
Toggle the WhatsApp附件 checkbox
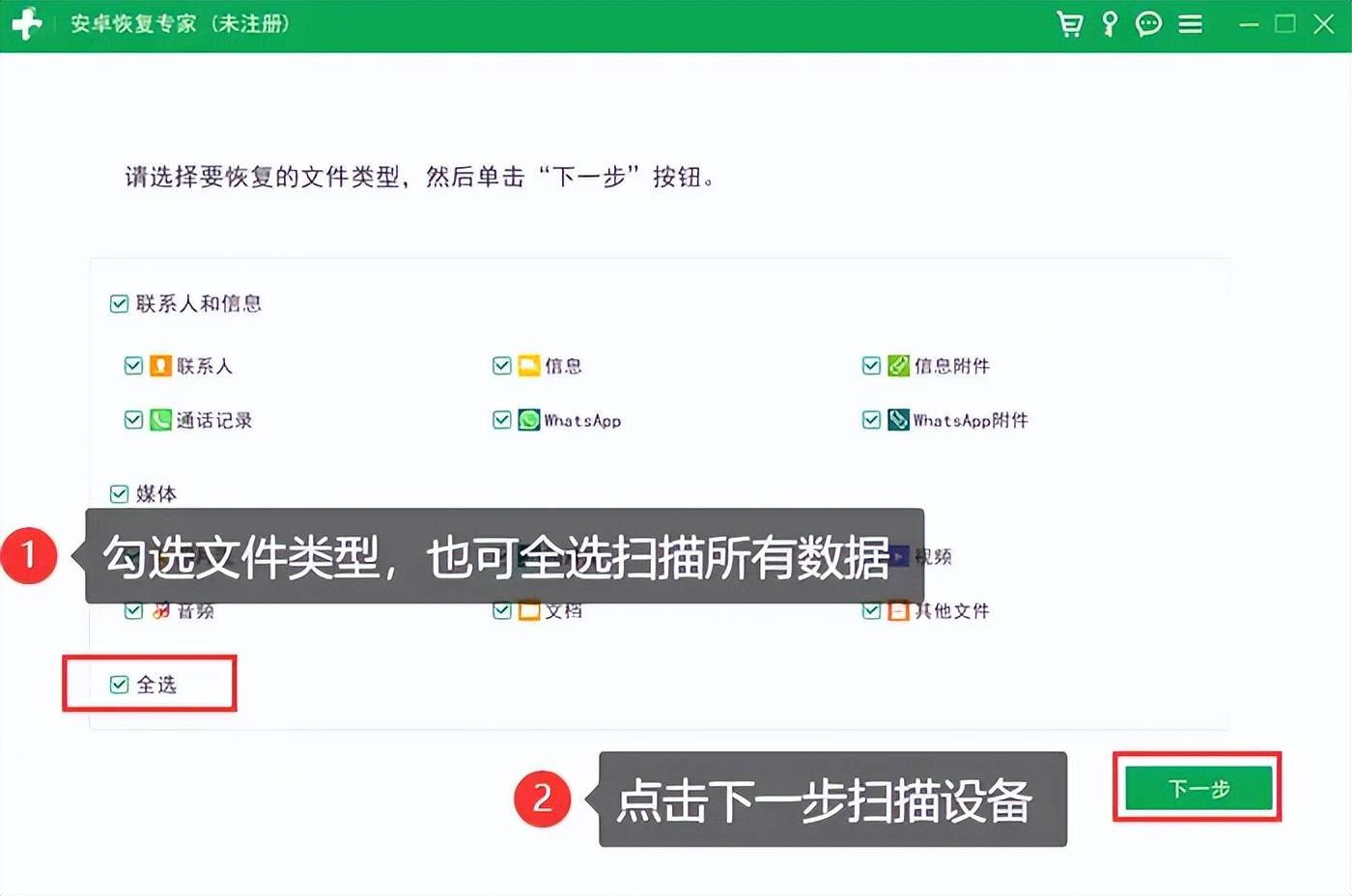871,420
